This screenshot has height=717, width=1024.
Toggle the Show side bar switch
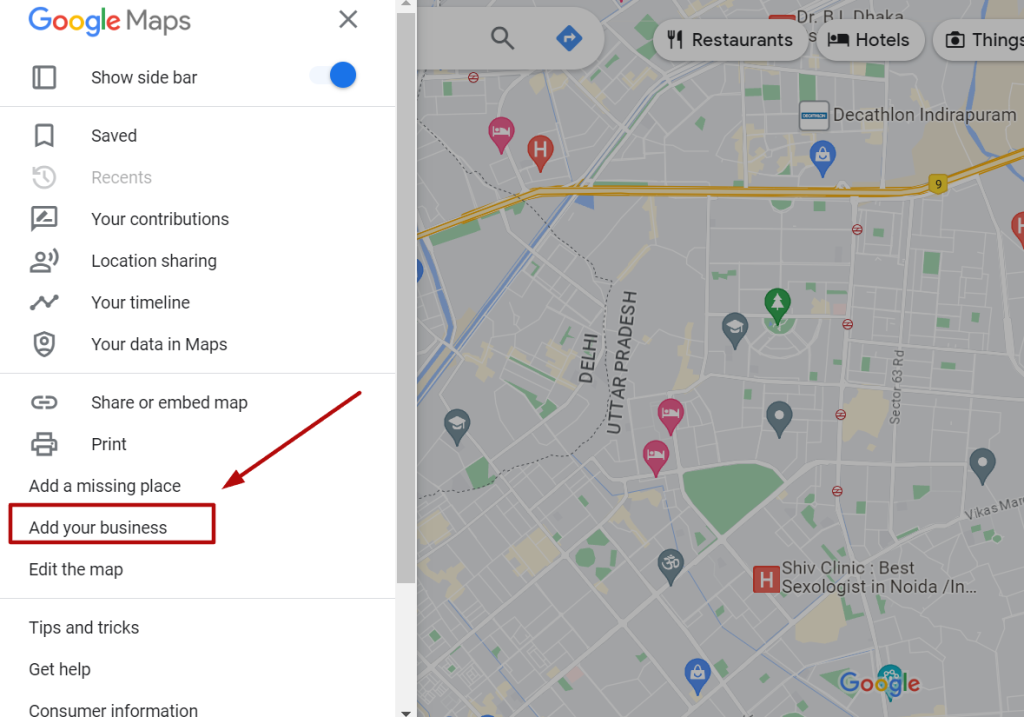click(x=334, y=76)
